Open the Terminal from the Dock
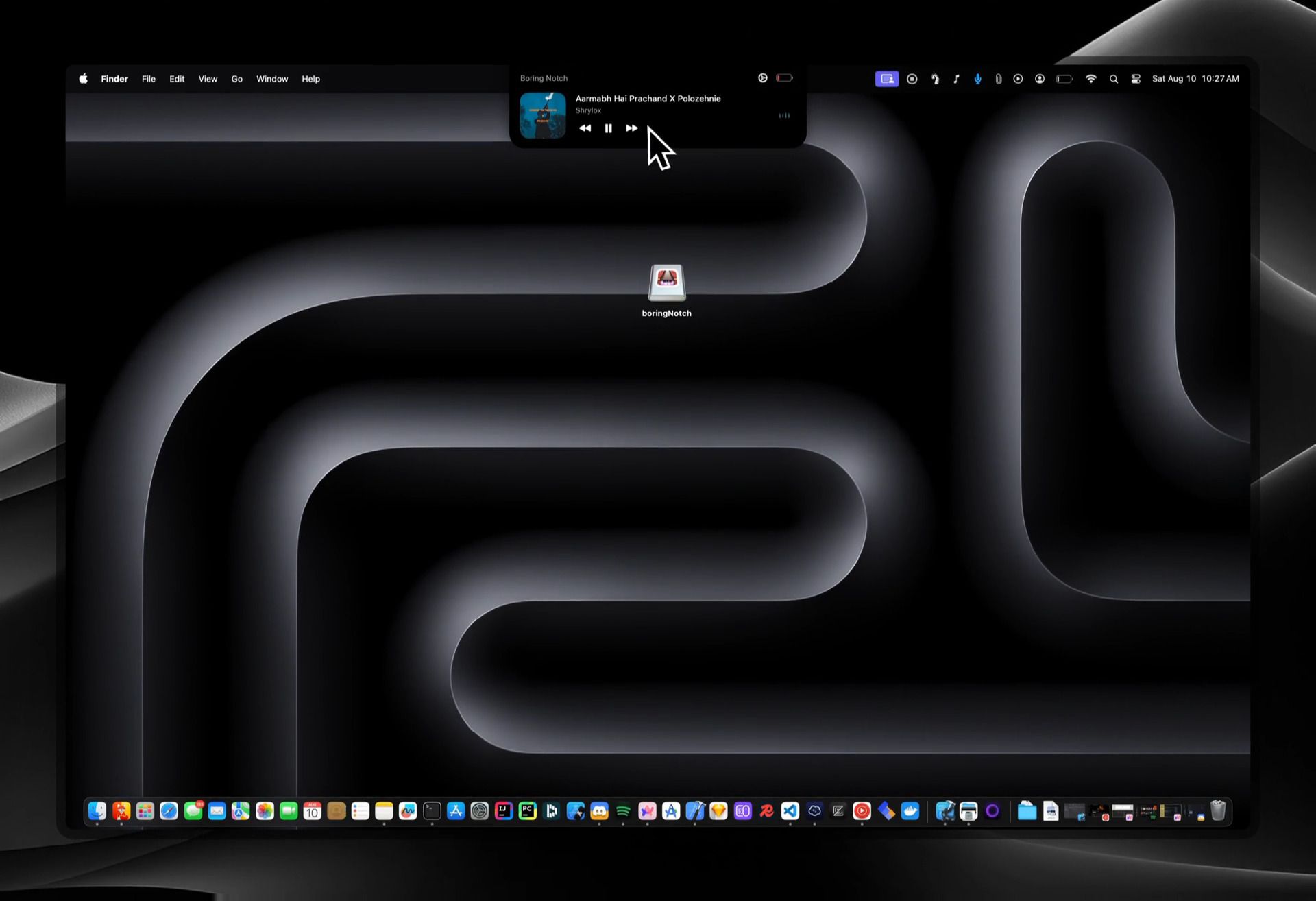1316x901 pixels. pos(432,811)
